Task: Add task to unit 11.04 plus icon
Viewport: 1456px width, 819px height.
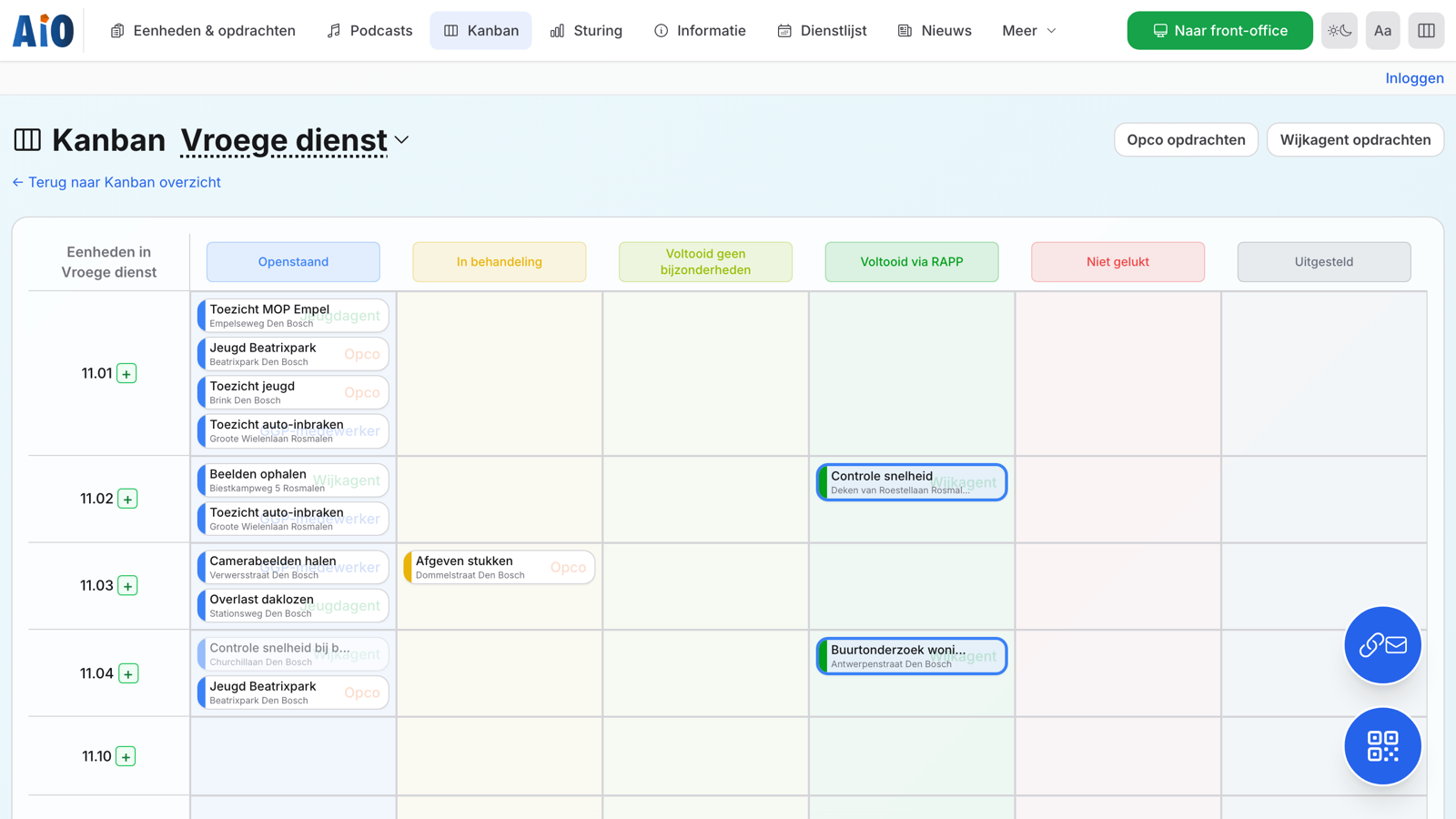Action: 128,674
